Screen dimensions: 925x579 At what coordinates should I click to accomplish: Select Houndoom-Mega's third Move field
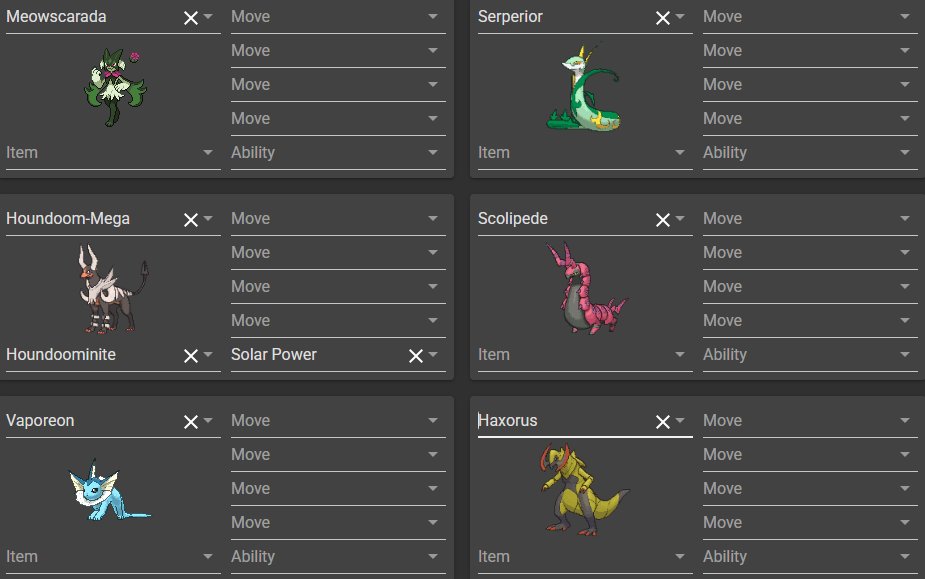[338, 286]
